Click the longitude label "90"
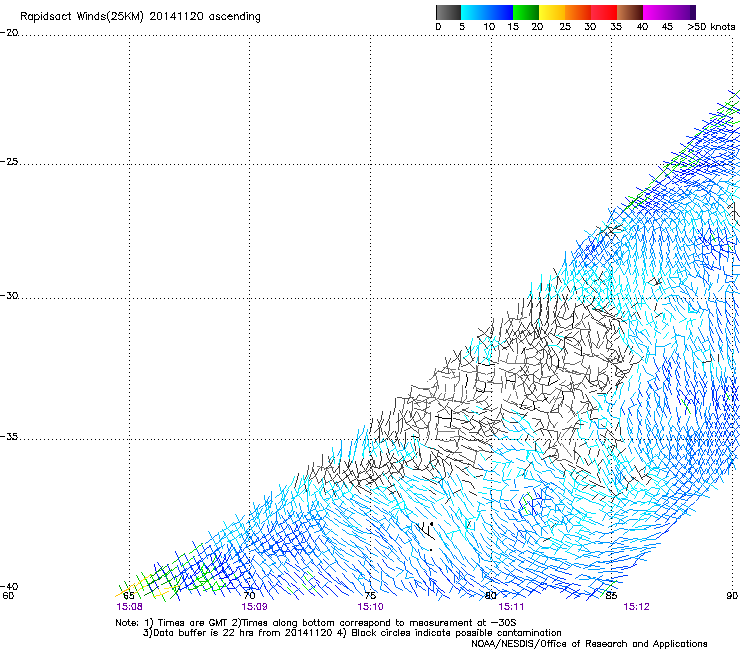Screen dimensions: 740x650 click(x=732, y=596)
